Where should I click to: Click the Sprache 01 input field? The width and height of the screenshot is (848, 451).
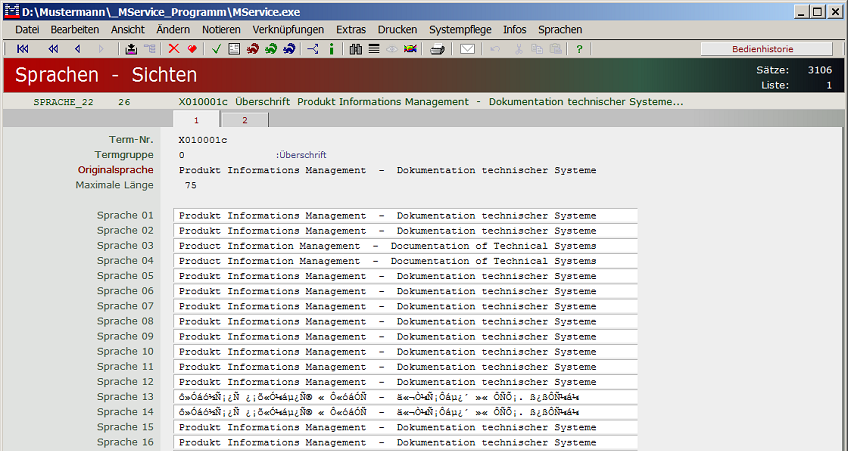point(405,216)
